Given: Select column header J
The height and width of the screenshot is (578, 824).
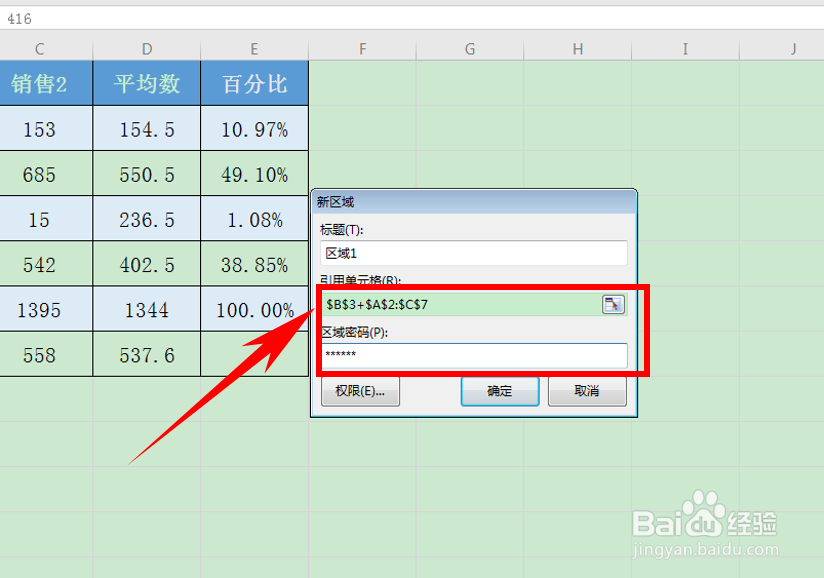Looking at the screenshot, I should coord(793,47).
